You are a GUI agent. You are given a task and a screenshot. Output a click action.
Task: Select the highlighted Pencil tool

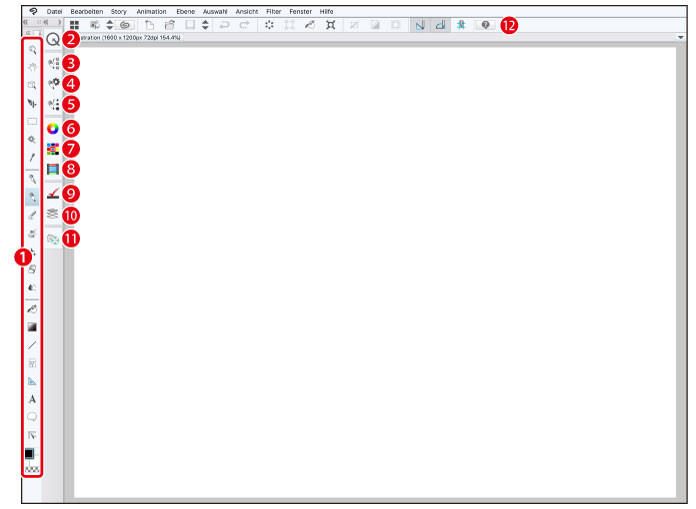tap(32, 197)
